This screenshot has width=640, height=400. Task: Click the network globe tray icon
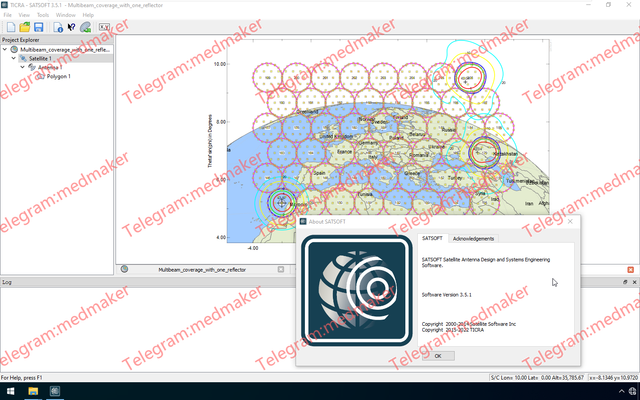633,391
